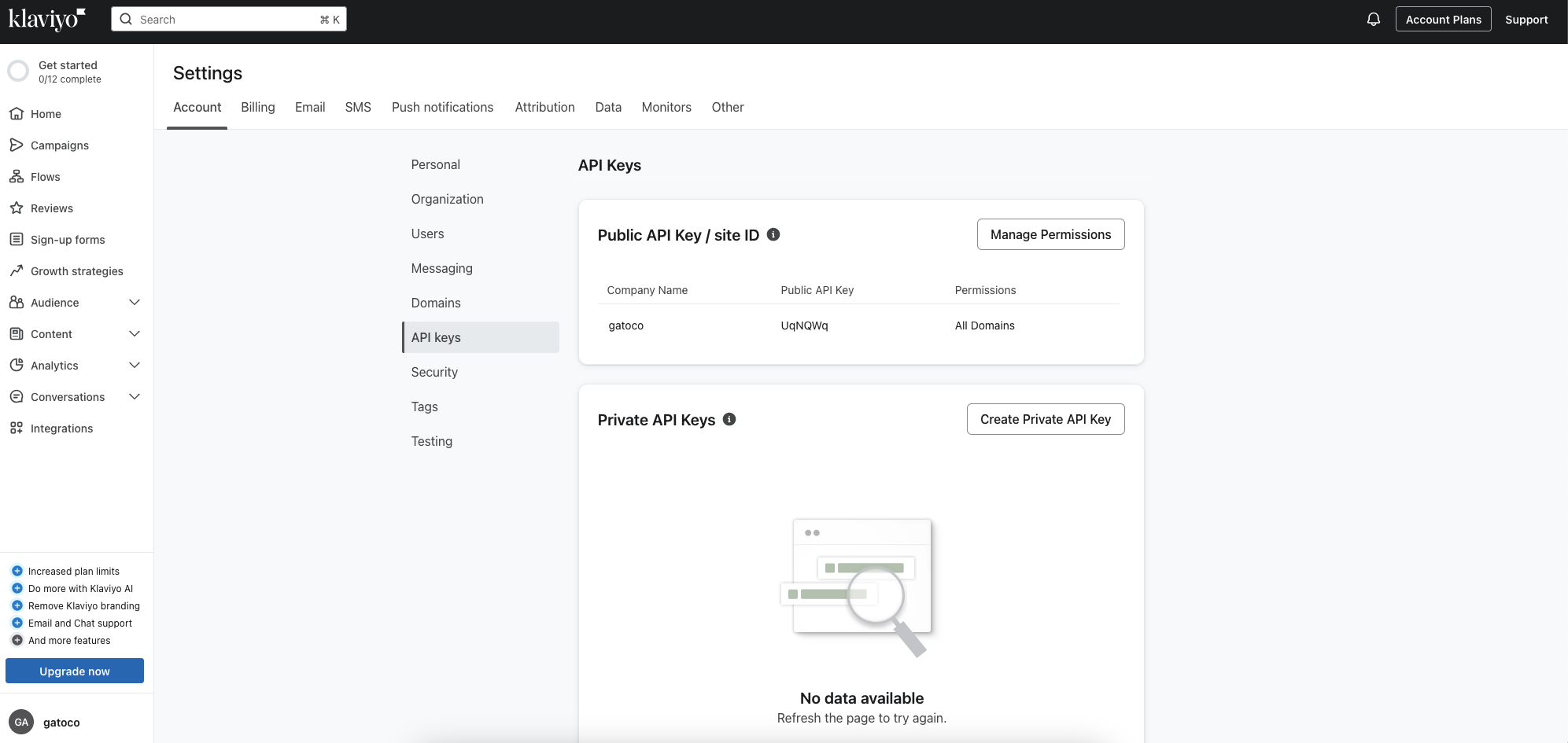Click Manage Permissions button
1568x743 pixels.
tap(1051, 234)
